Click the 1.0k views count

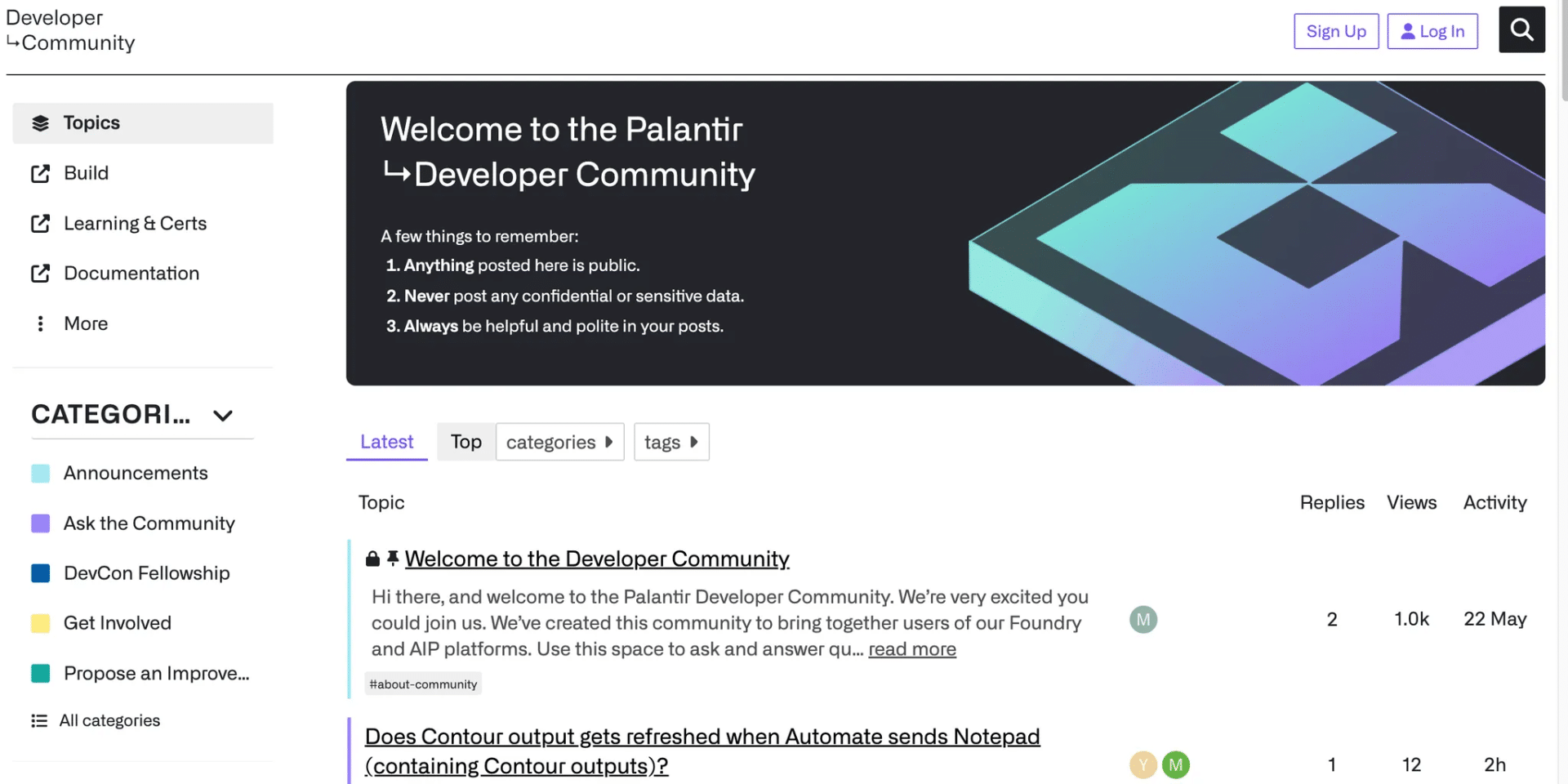point(1411,620)
